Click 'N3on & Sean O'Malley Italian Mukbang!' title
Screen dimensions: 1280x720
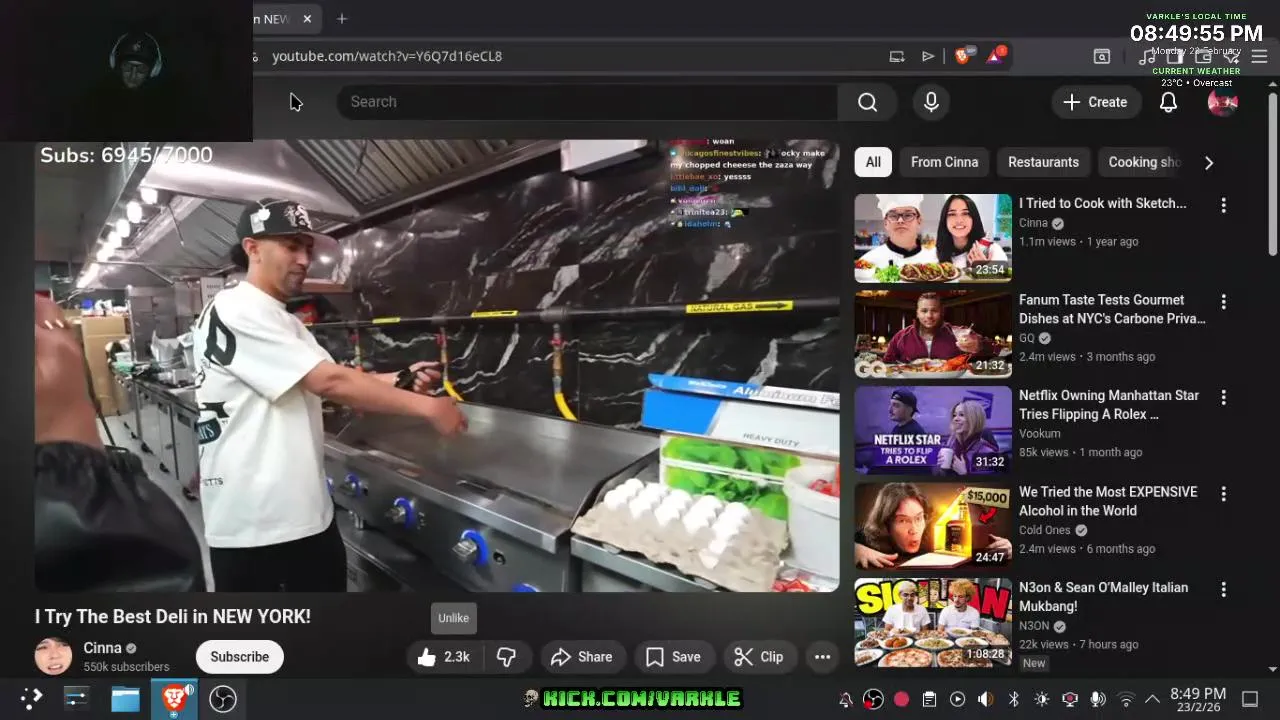[x=1104, y=597]
